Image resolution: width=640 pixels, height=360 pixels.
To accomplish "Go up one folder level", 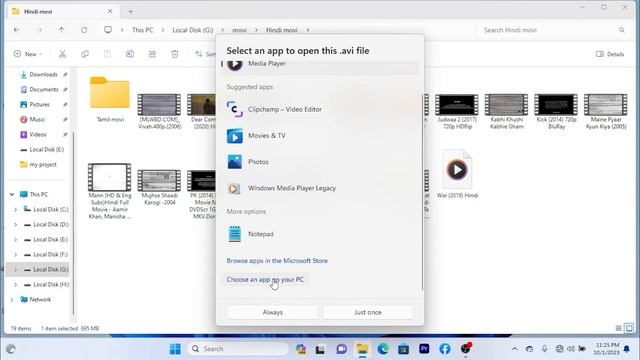I will pyautogui.click(x=61, y=30).
